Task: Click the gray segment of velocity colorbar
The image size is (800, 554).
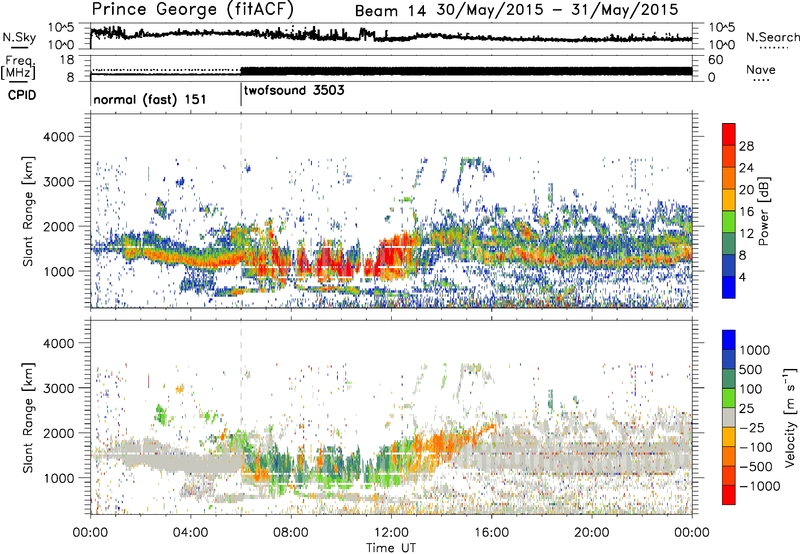Action: [x=729, y=417]
